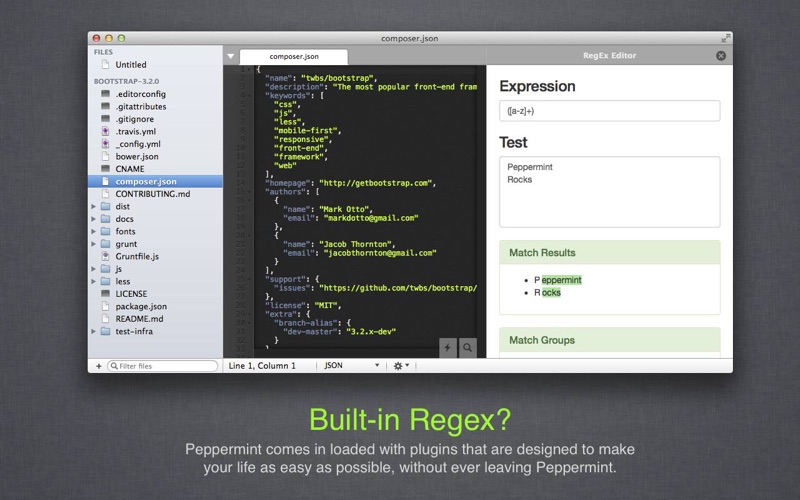Viewport: 800px width, 500px height.
Task: Click the less folder icon
Action: [x=106, y=282]
